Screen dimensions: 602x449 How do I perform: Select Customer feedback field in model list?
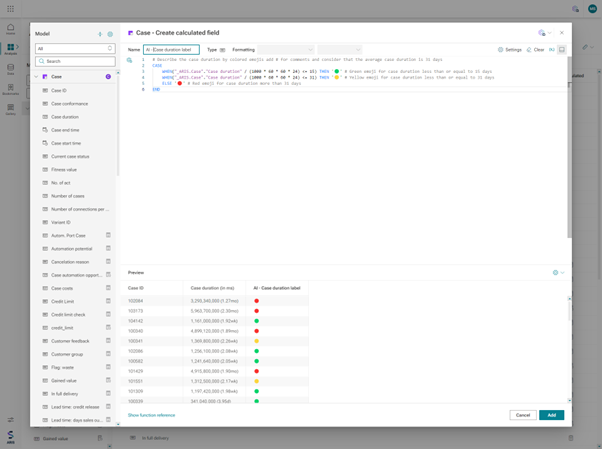coord(71,341)
